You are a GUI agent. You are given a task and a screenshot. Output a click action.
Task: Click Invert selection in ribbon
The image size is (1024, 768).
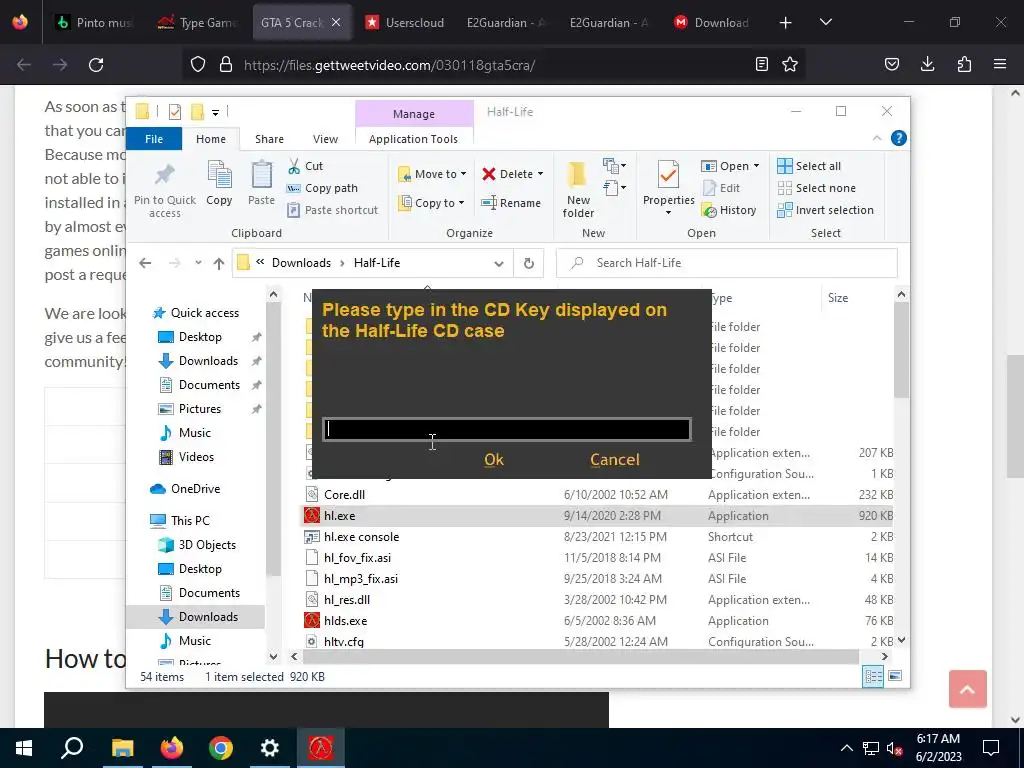[825, 210]
